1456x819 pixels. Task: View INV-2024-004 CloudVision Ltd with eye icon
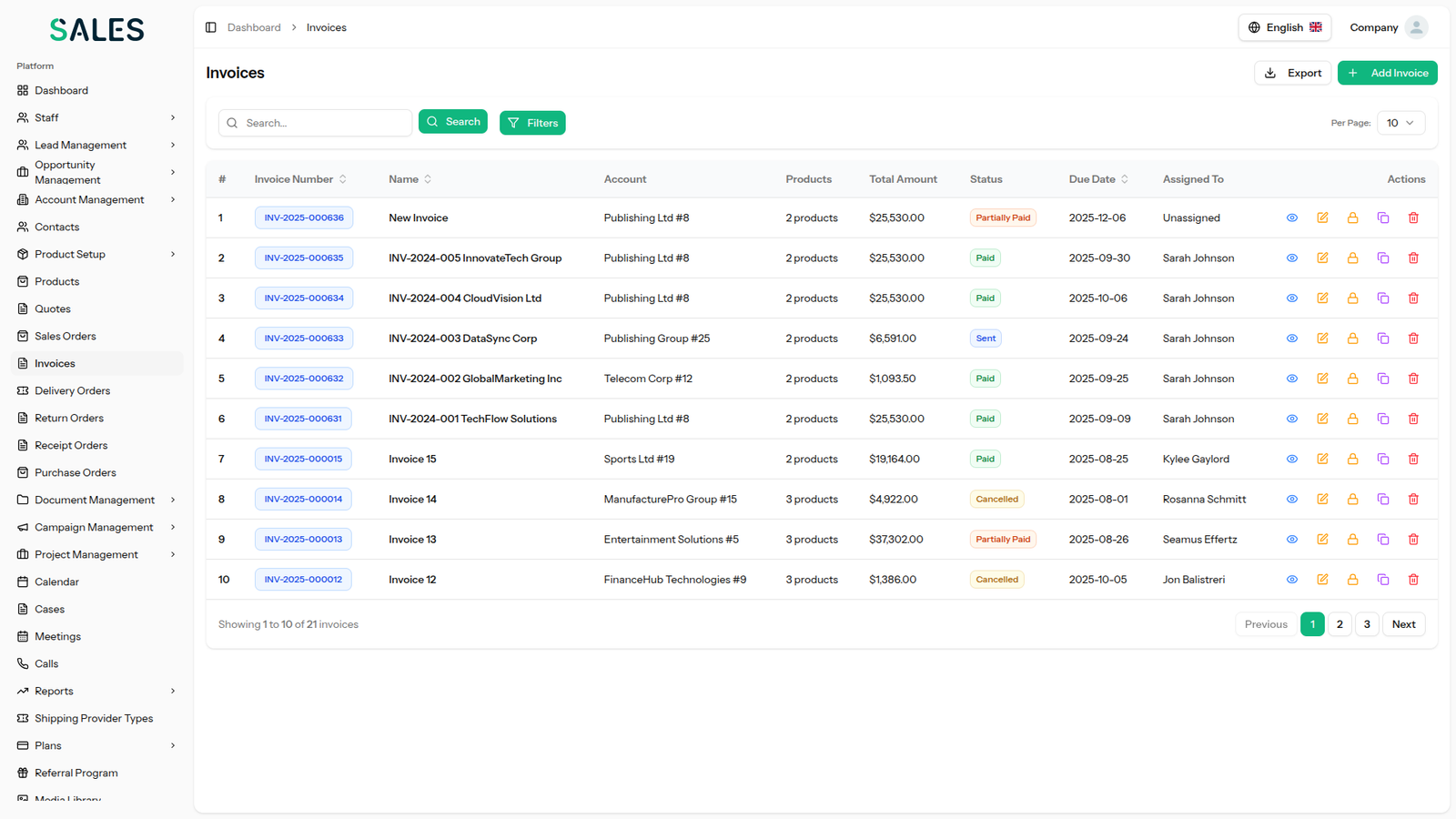click(1291, 298)
